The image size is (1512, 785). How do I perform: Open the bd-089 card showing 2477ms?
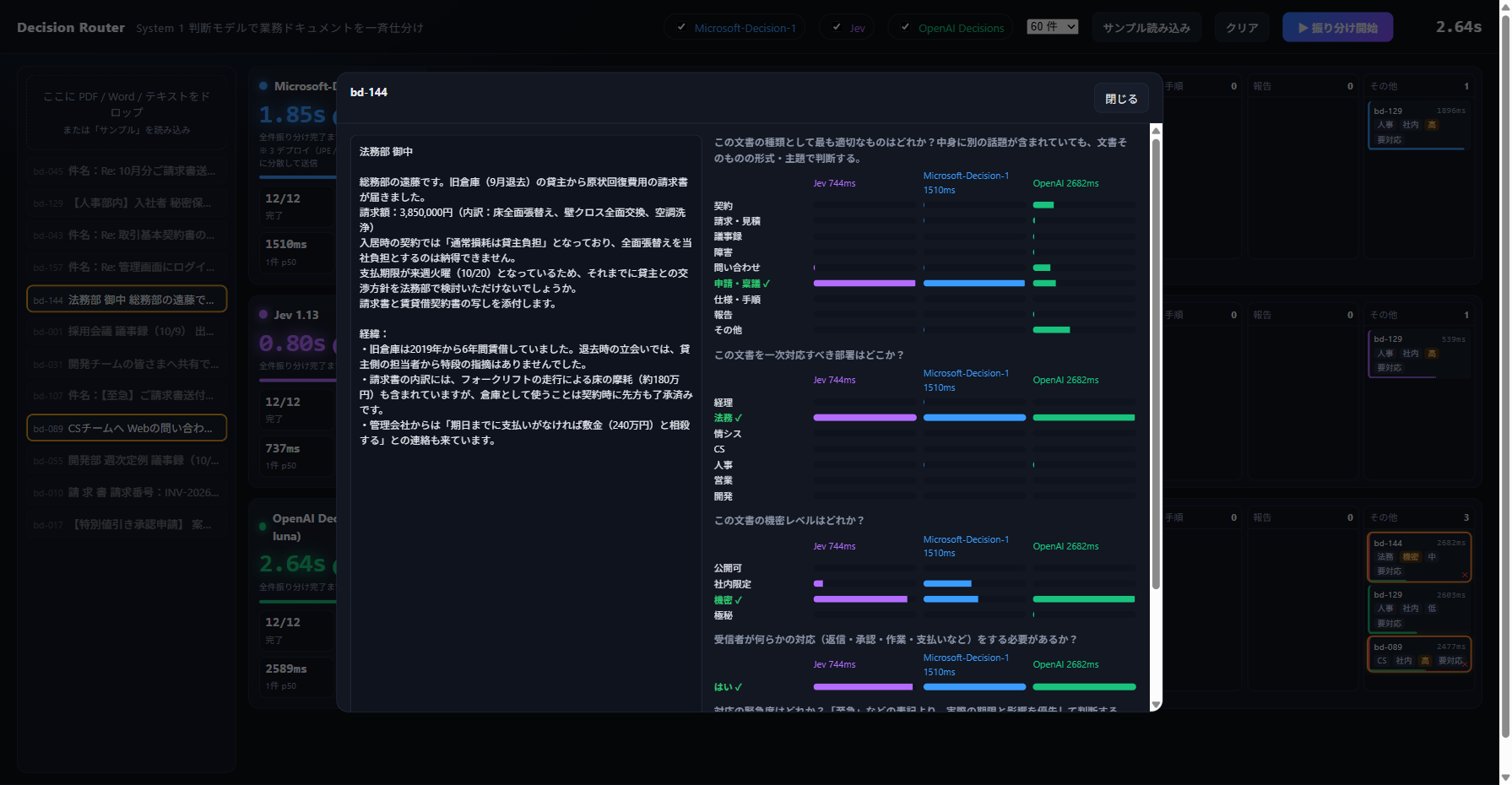[1419, 654]
